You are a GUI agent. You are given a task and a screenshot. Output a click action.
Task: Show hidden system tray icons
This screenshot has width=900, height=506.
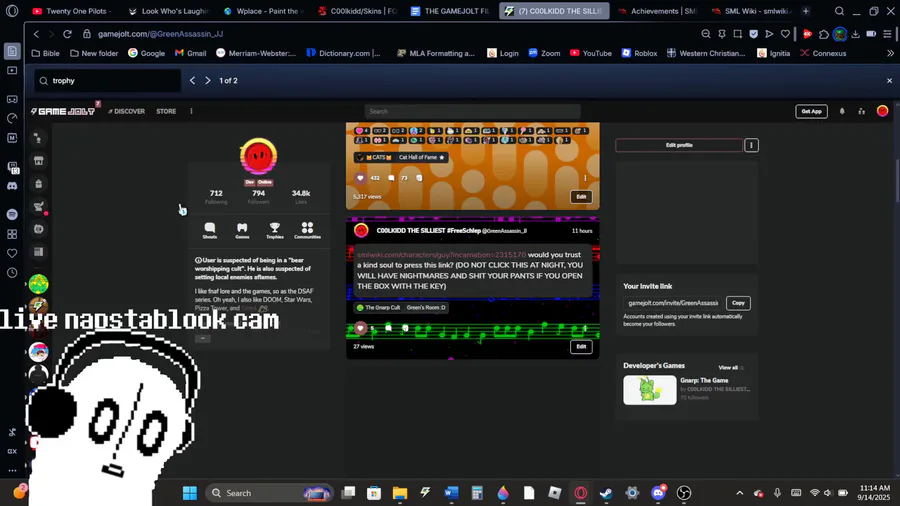[x=739, y=493]
